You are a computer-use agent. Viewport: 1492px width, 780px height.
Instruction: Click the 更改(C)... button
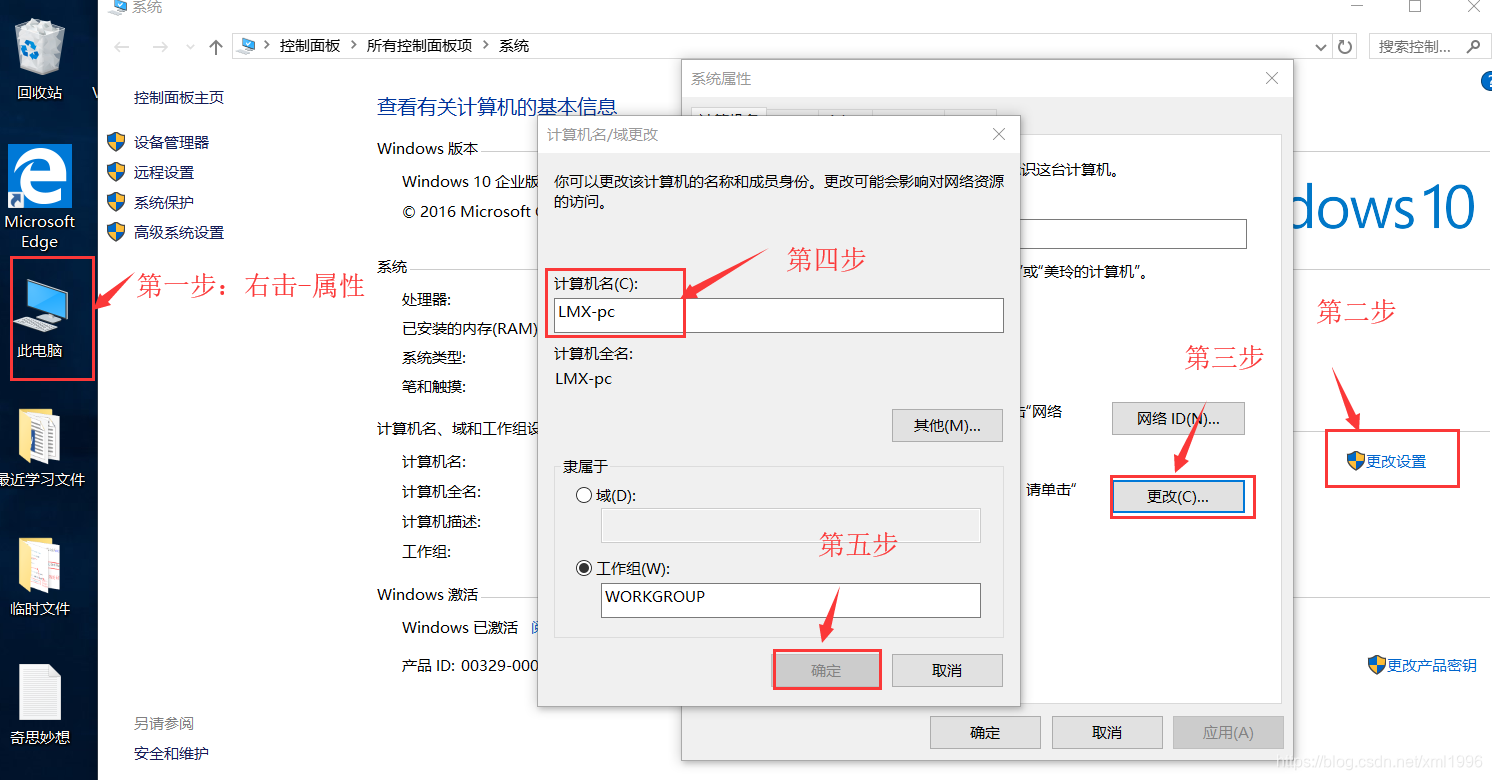(1178, 496)
